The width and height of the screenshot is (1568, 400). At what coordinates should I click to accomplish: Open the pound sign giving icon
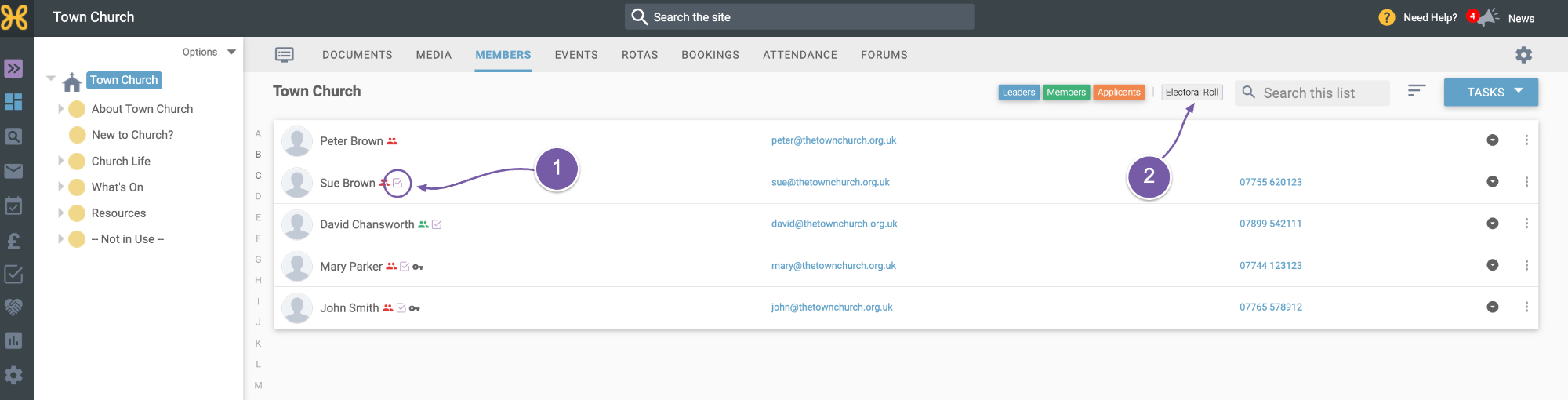pos(13,241)
